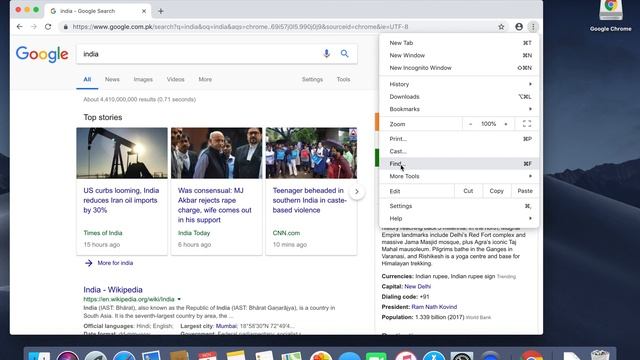Switch to the News search tab
This screenshot has width=640, height=360.
click(x=112, y=80)
